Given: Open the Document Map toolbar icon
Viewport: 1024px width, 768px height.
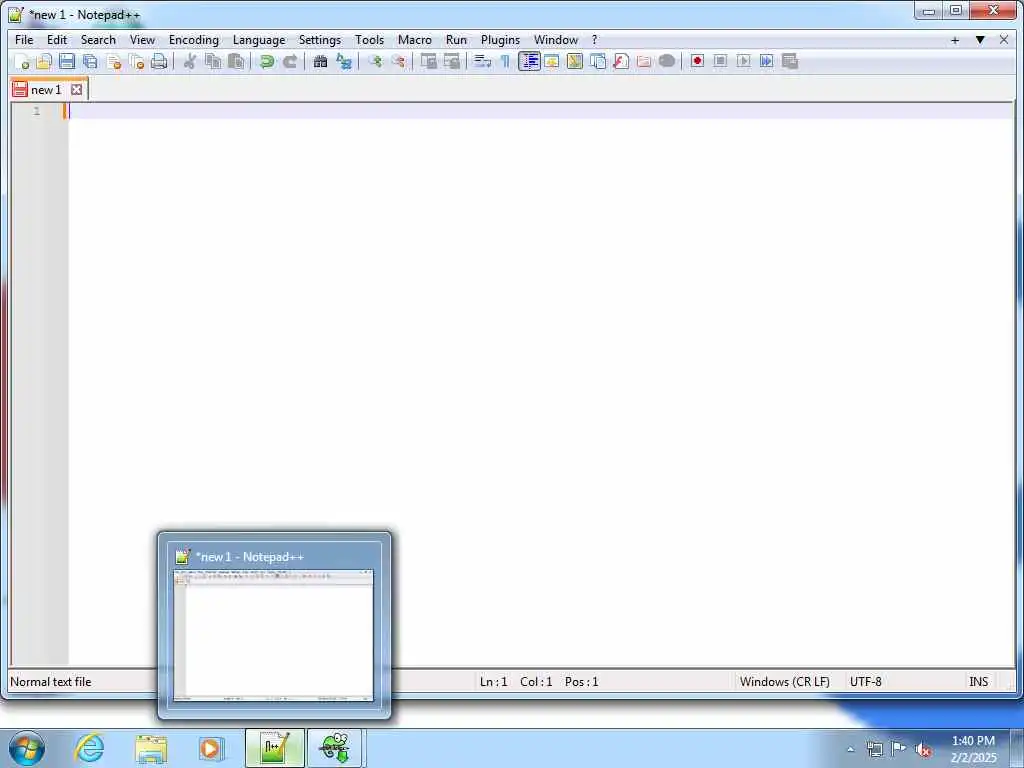Looking at the screenshot, I should point(575,61).
